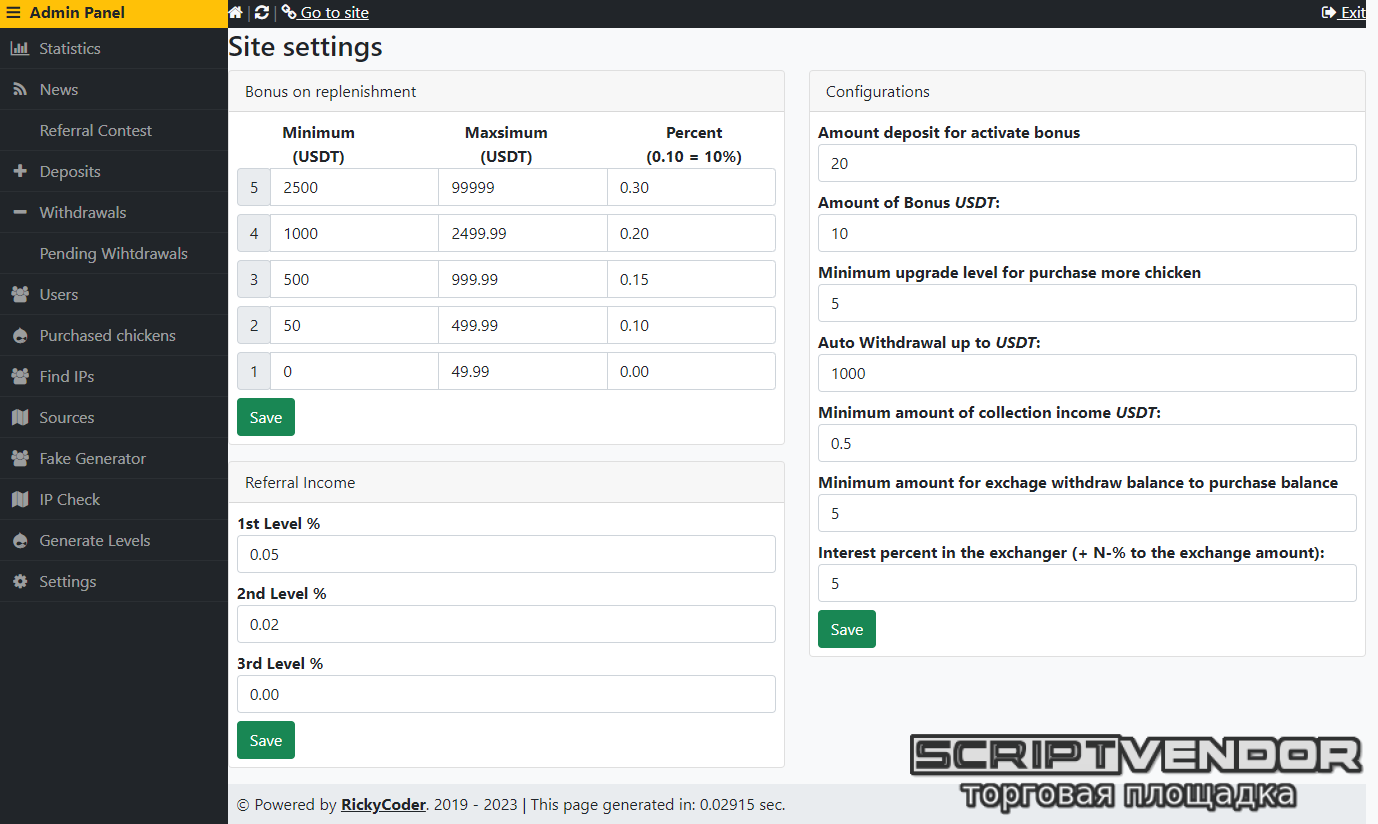
Task: Click the hamburger menu icon beside Admin Panel
Action: tap(14, 13)
